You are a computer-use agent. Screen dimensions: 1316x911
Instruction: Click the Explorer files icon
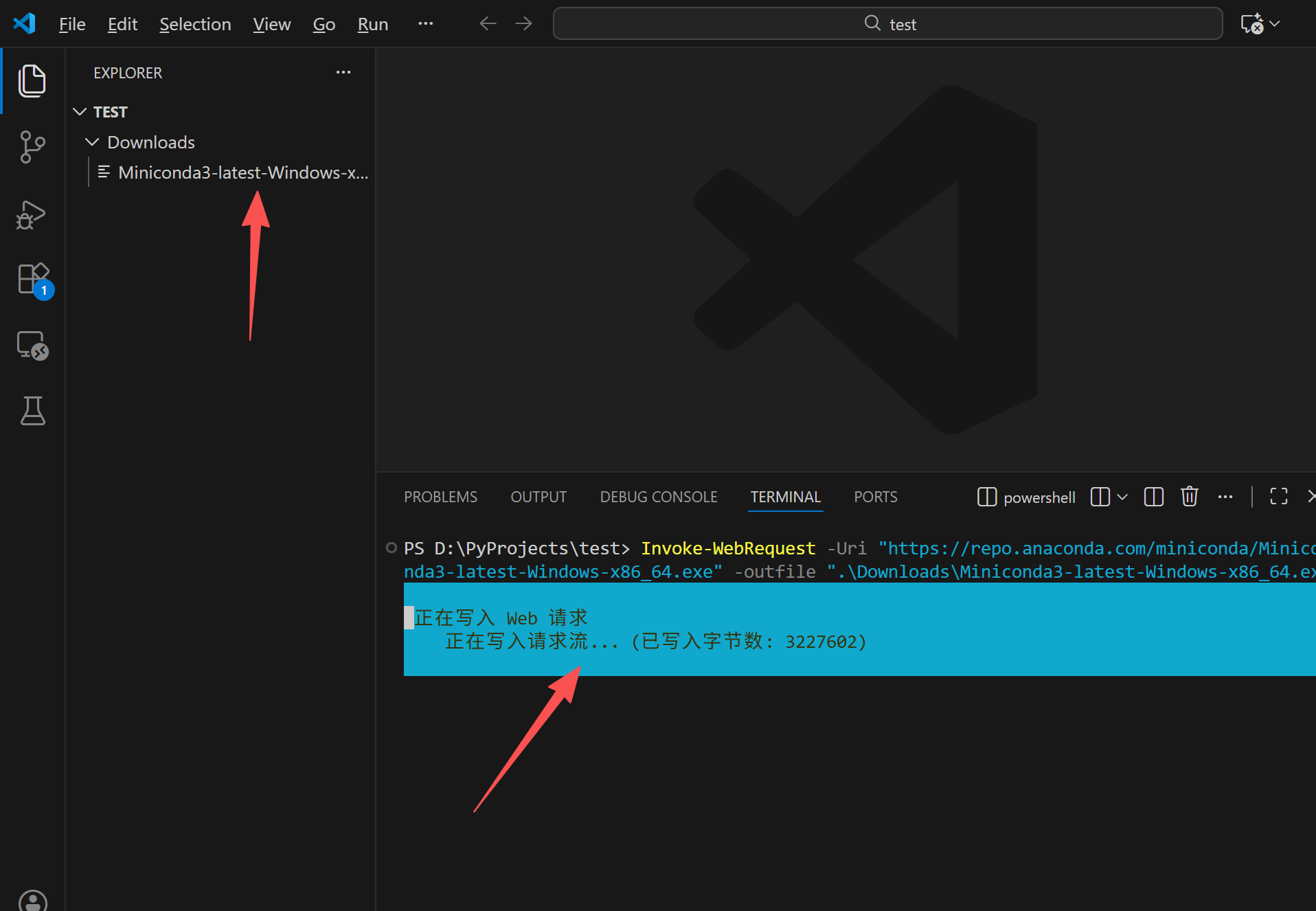pyautogui.click(x=32, y=81)
